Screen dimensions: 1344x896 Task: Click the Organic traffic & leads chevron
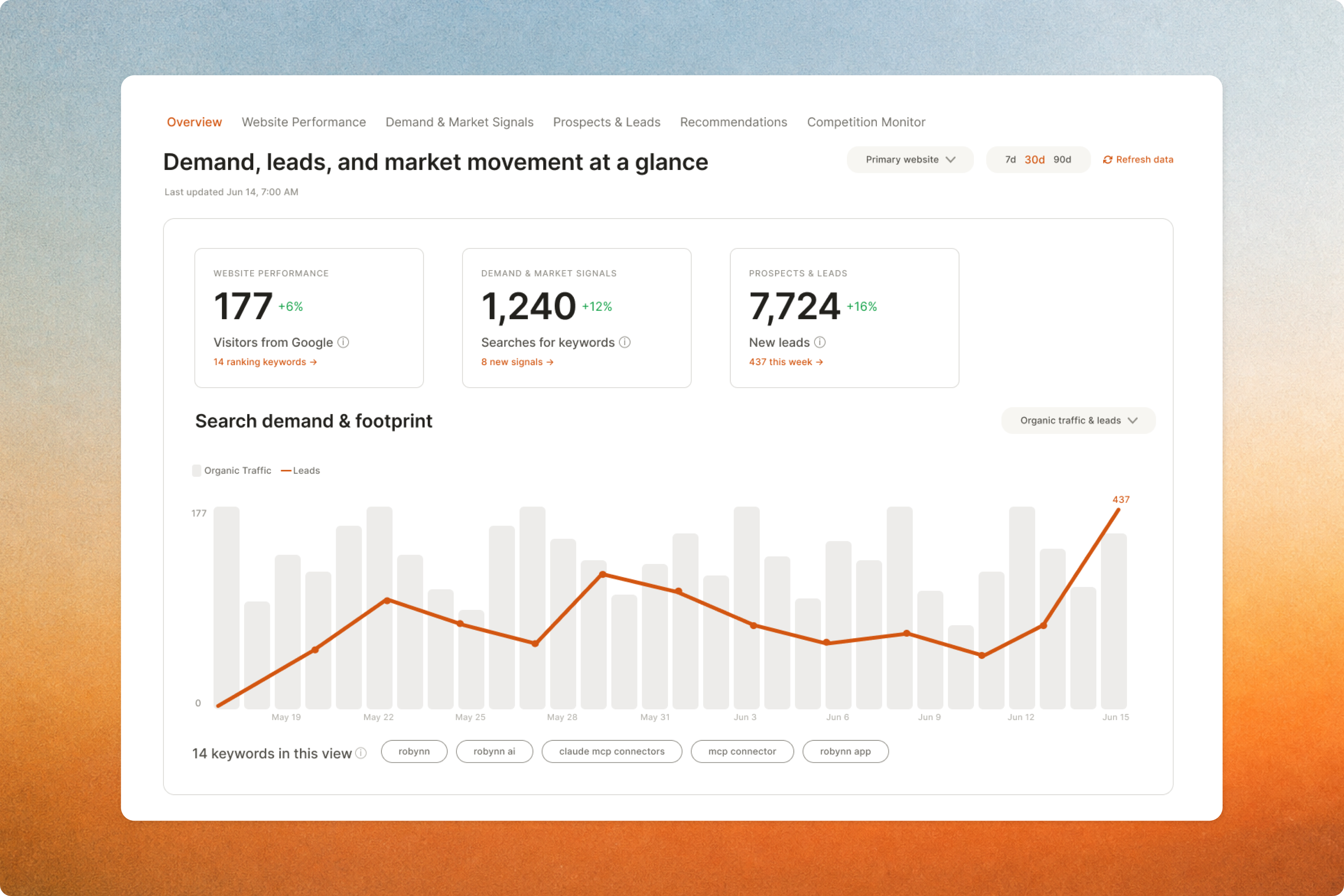click(1133, 421)
